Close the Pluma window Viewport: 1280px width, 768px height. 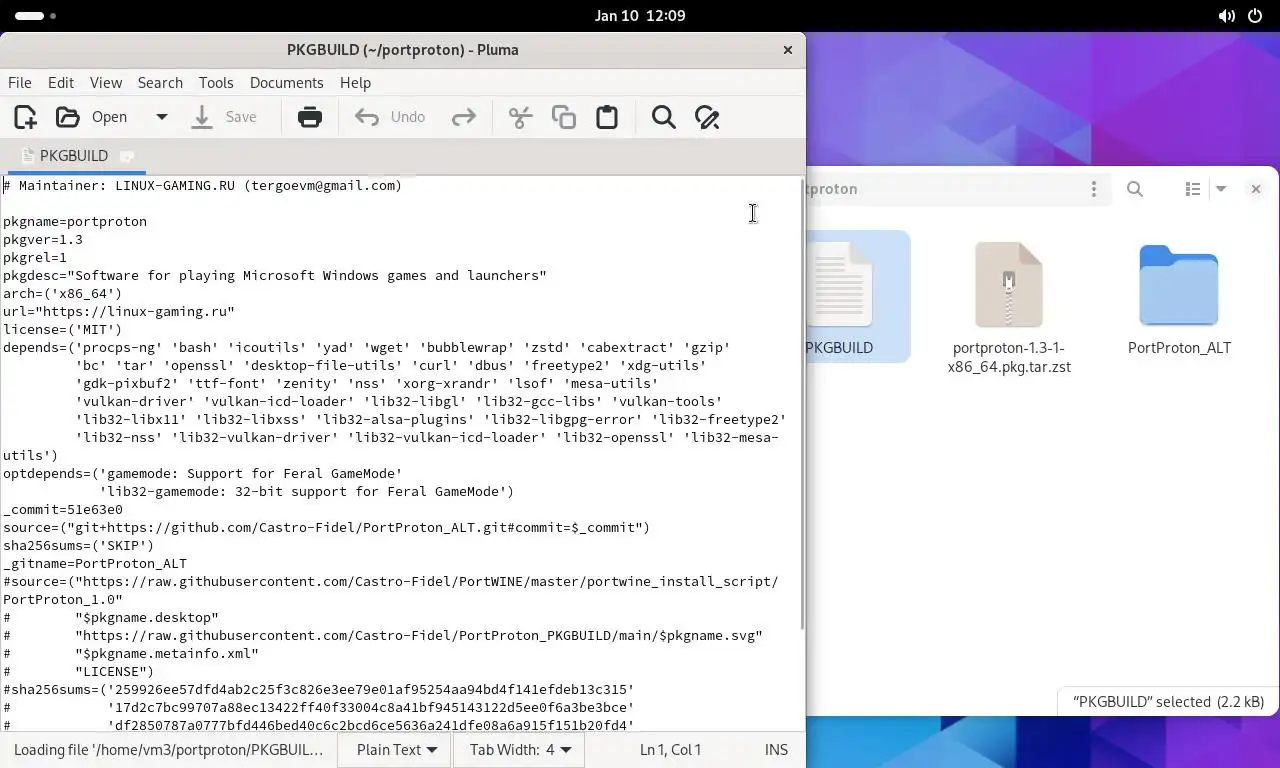coord(787,49)
